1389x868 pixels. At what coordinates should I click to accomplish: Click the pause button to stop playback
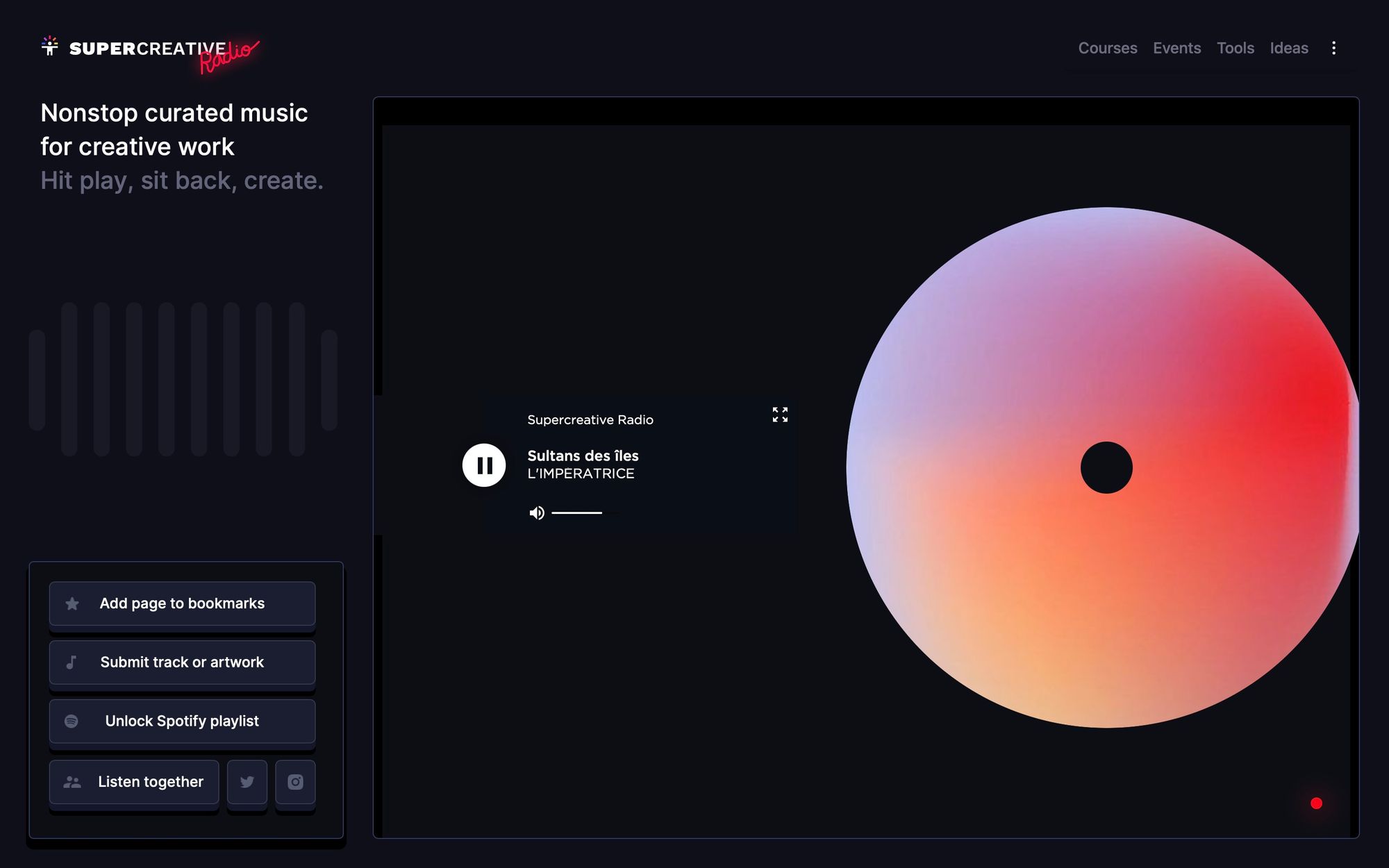[483, 464]
